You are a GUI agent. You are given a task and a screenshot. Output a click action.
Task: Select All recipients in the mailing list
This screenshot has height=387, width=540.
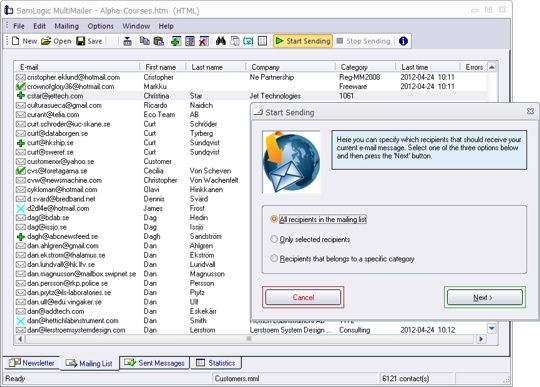click(319, 219)
